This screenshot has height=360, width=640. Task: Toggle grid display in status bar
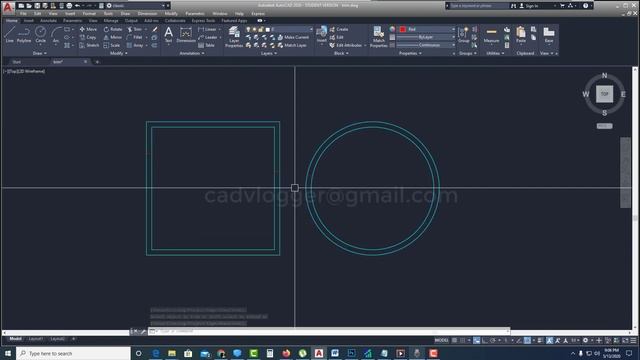[x=454, y=340]
